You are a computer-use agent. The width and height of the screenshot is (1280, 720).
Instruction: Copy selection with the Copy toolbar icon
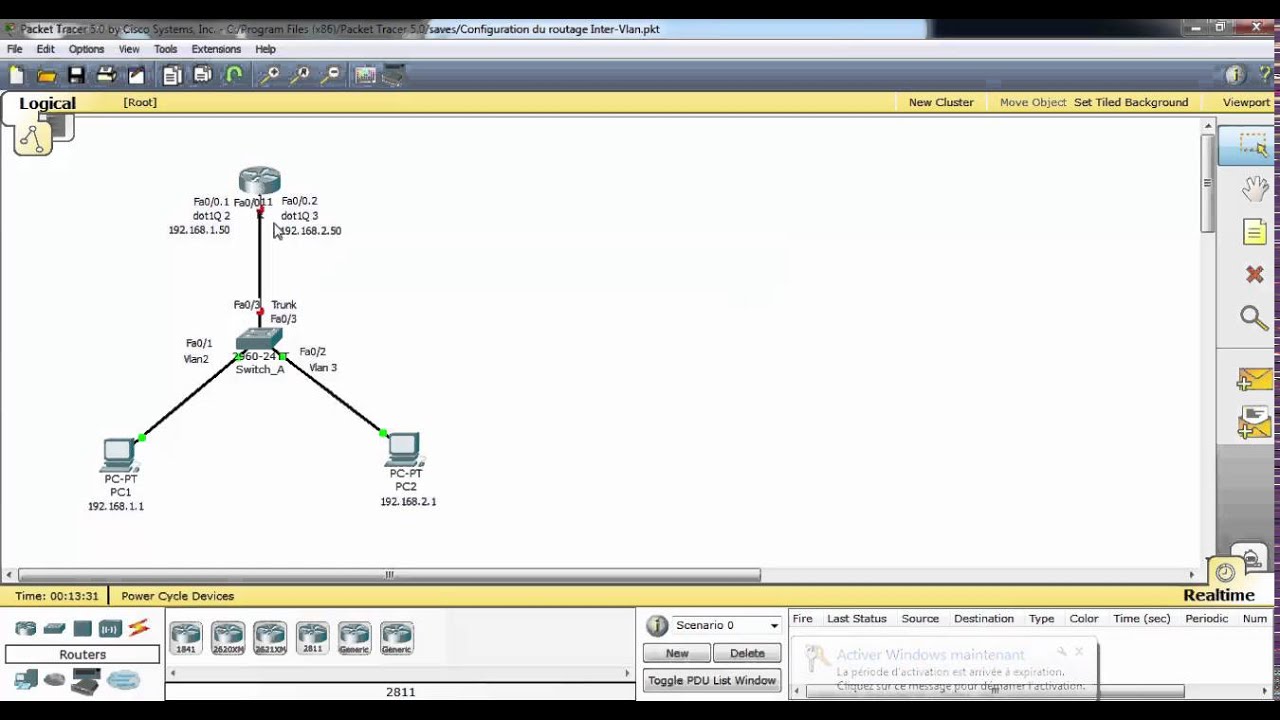173,75
